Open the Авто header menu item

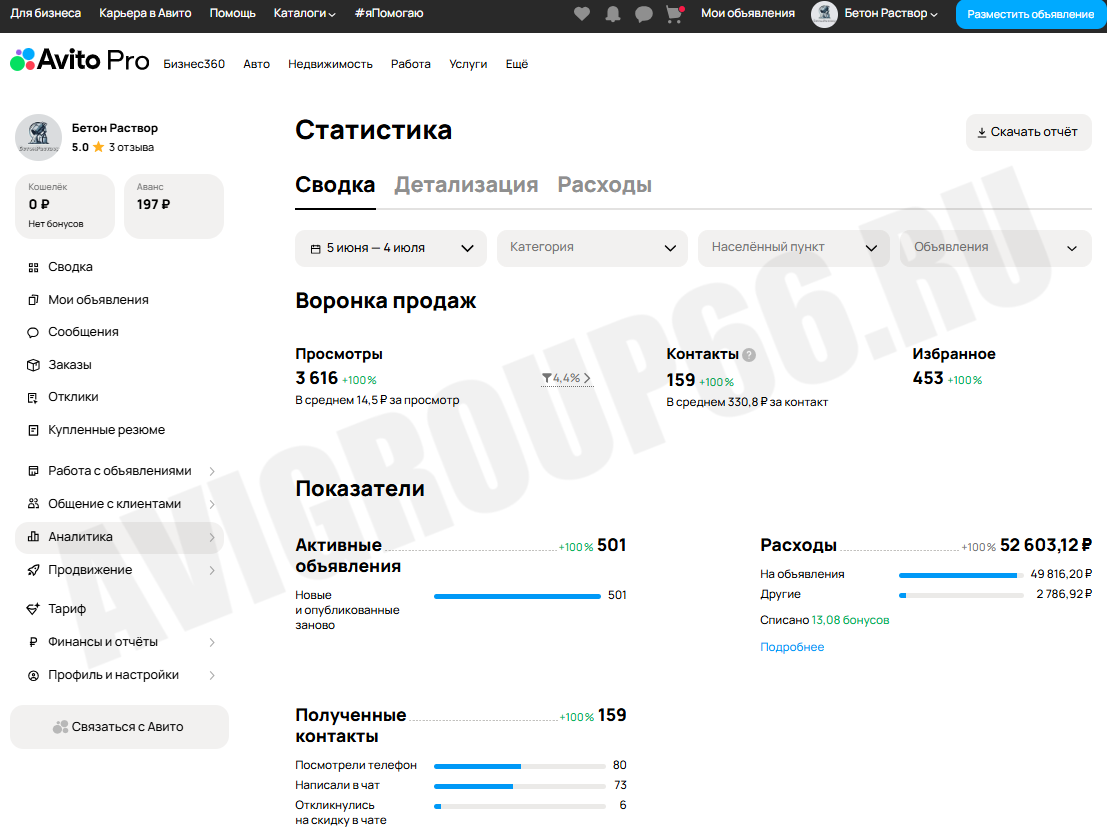coord(256,64)
